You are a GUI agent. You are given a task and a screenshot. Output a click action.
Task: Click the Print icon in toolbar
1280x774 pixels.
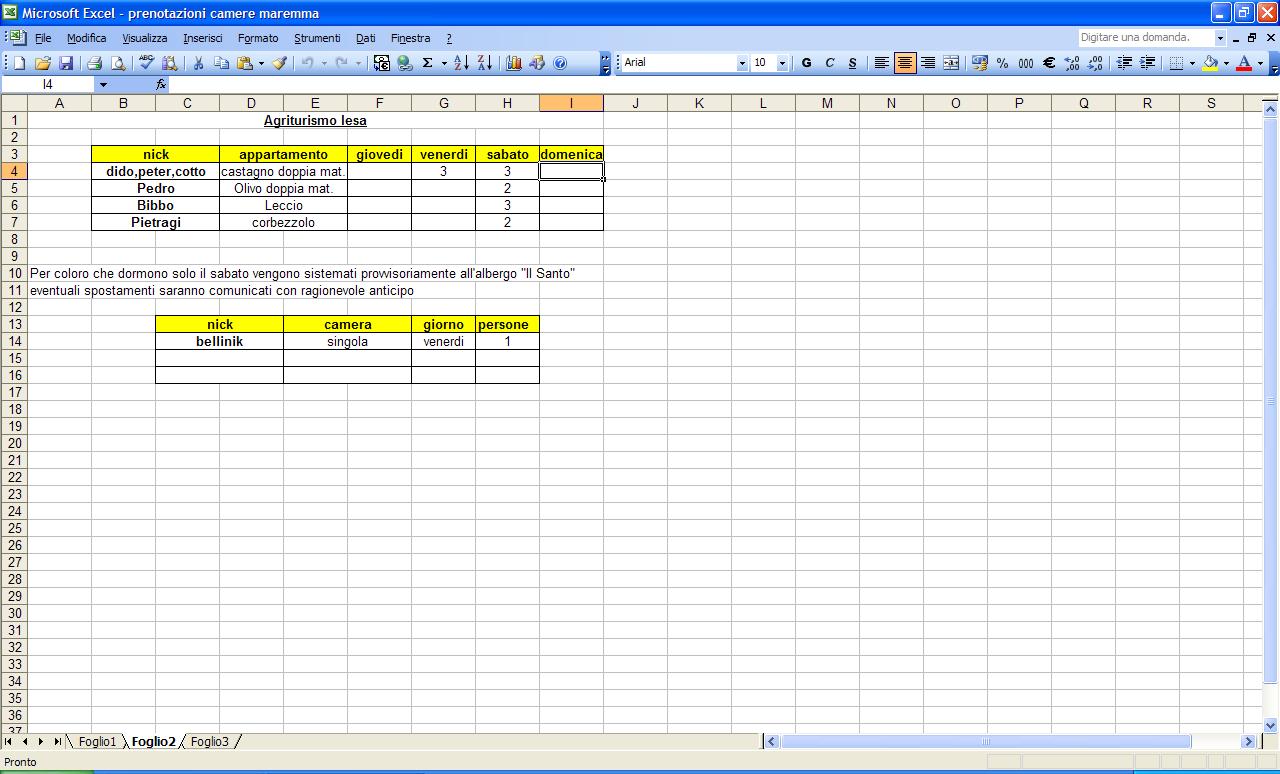(x=95, y=63)
